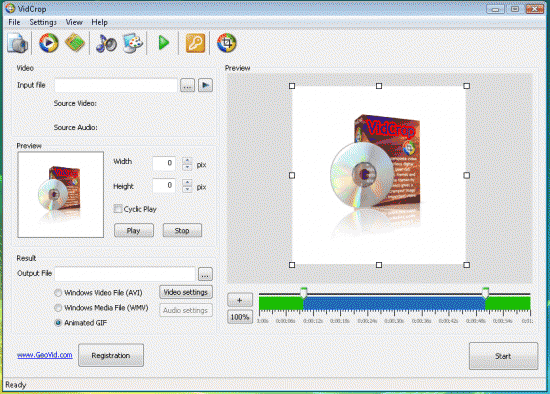Click the Video settings button
Image resolution: width=550 pixels, height=394 pixels.
tap(186, 292)
